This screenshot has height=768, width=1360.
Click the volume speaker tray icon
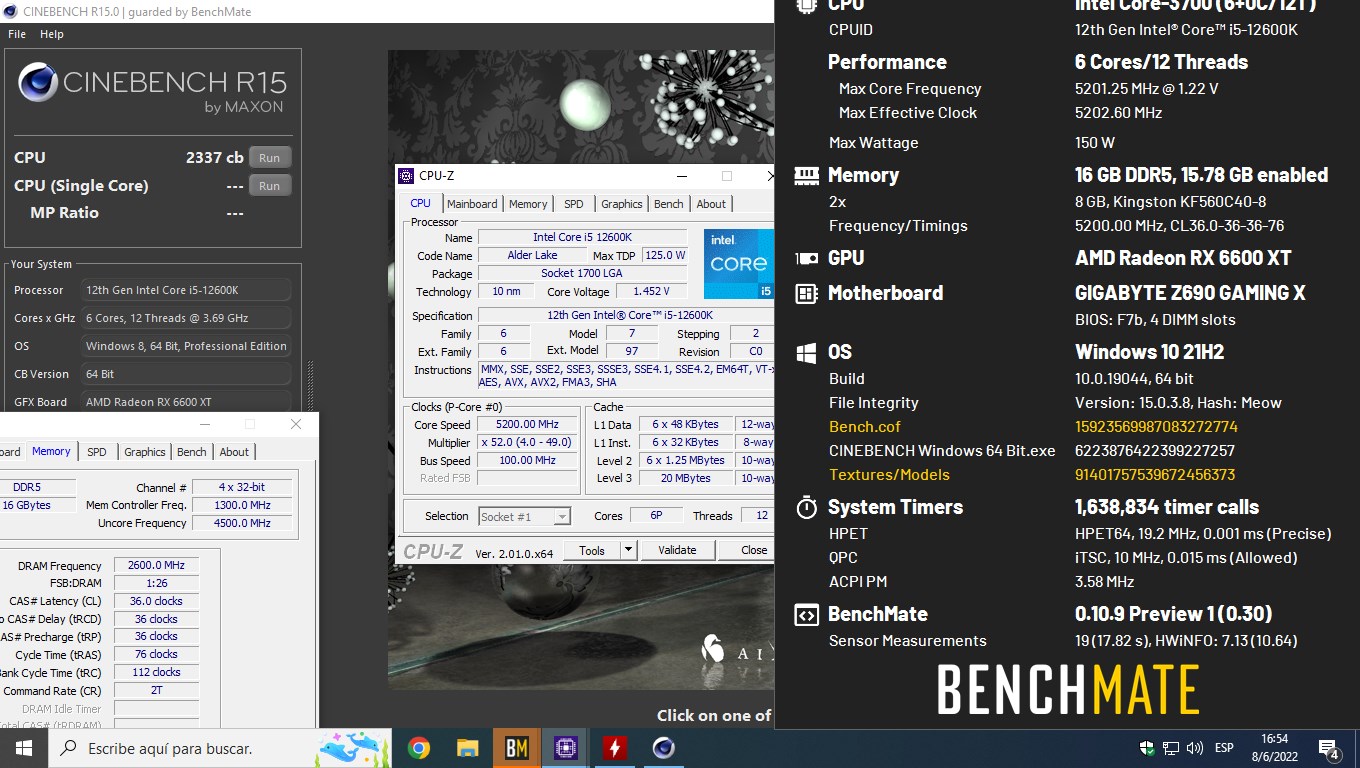coord(1194,748)
